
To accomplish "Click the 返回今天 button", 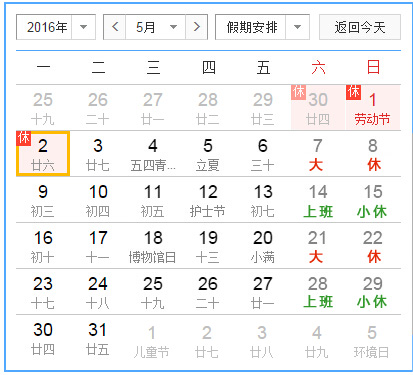I will coord(360,27).
